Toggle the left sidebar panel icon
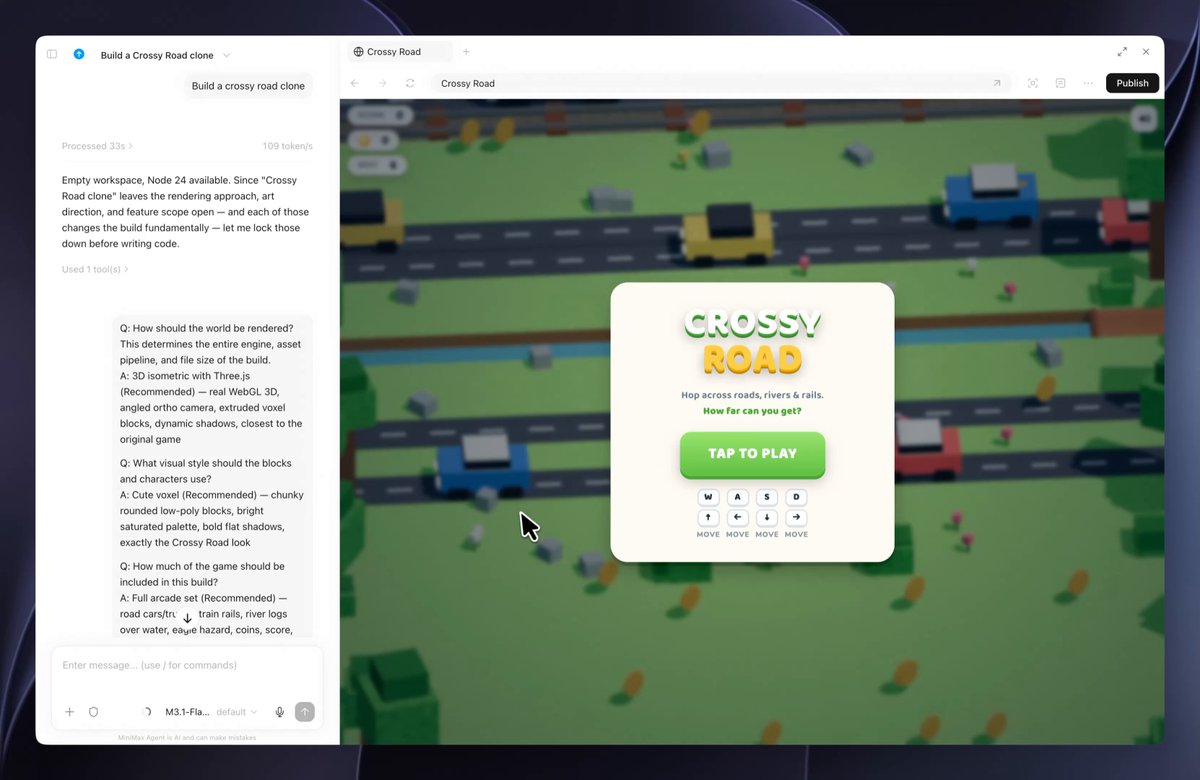Viewport: 1200px width, 780px height. click(x=52, y=54)
